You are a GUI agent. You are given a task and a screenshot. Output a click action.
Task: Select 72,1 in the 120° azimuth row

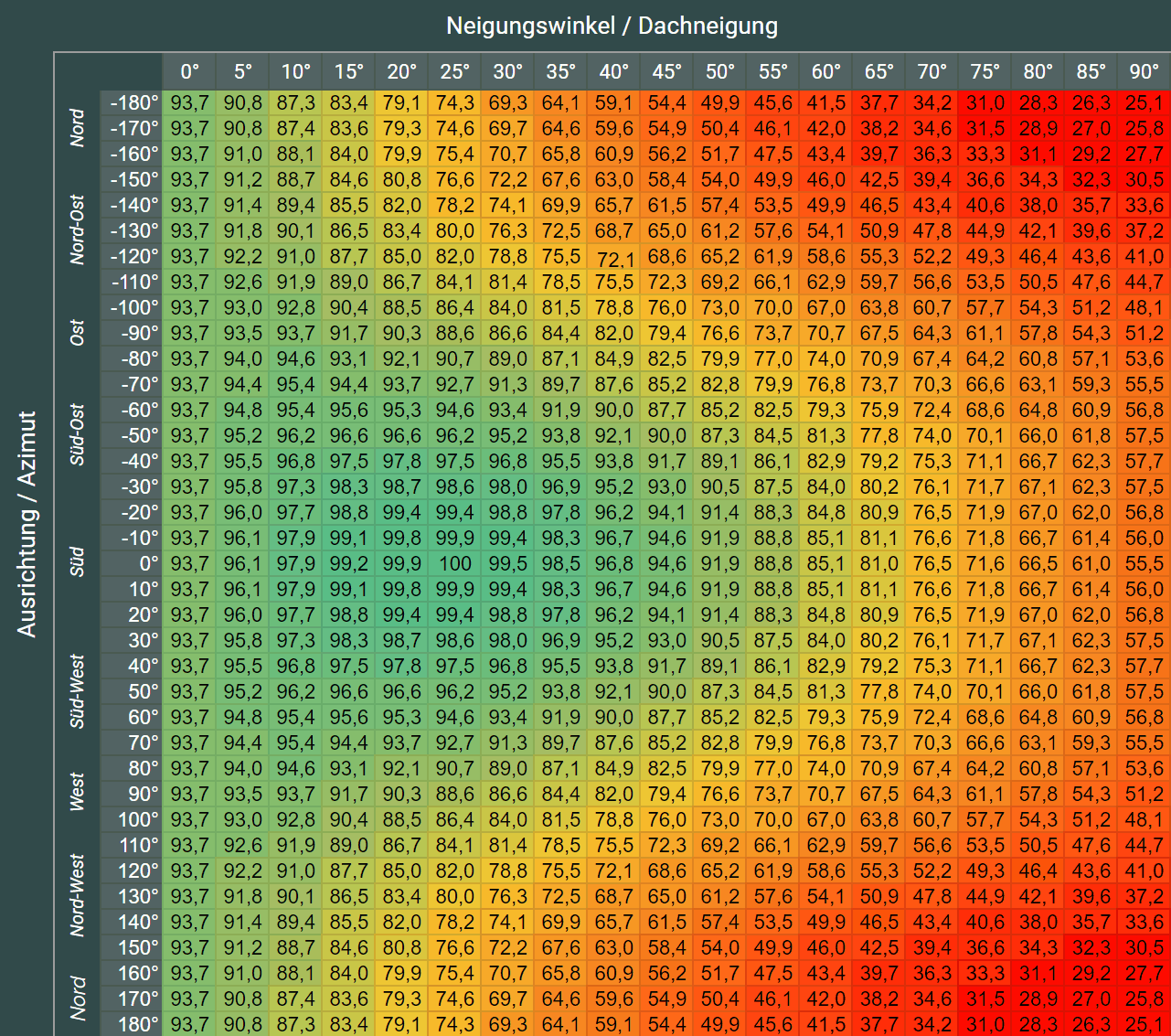point(614,871)
